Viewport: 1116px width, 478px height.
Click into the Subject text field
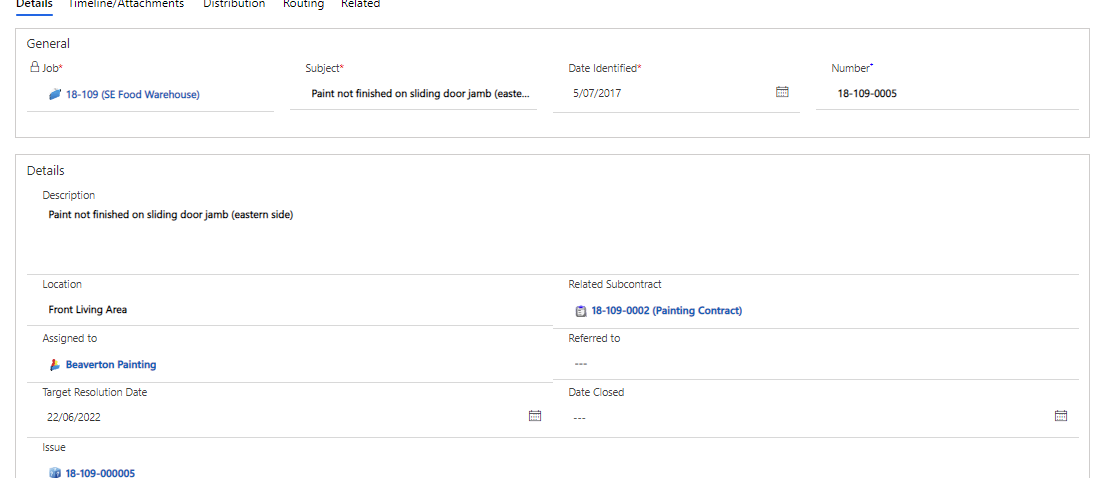[414, 94]
